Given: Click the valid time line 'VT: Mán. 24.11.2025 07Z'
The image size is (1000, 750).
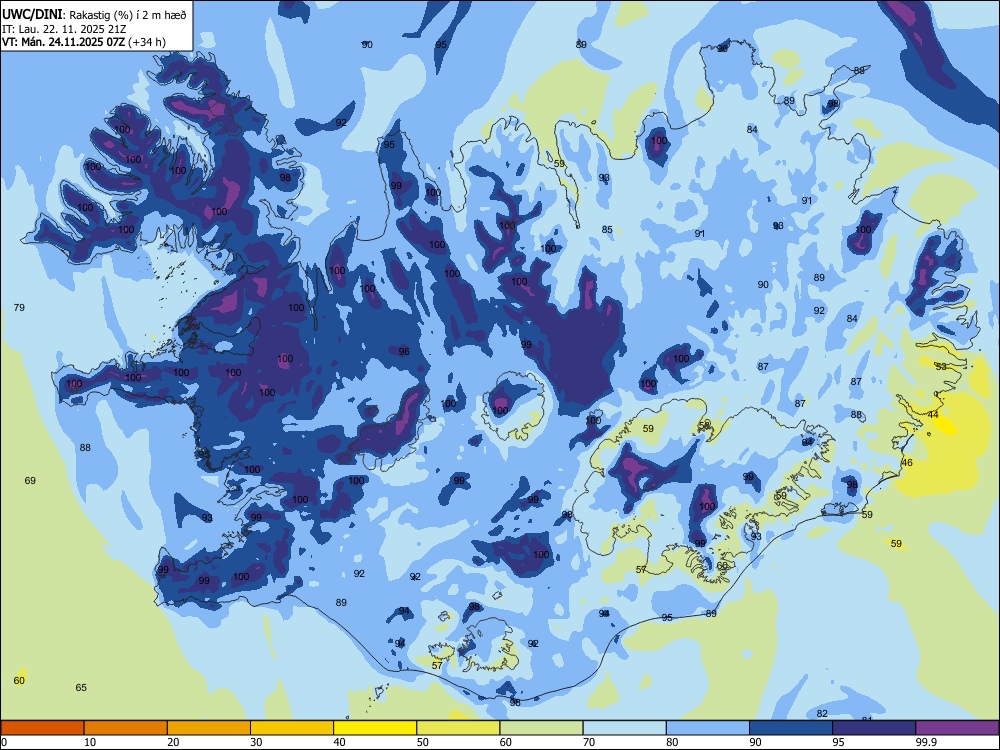Looking at the screenshot, I should [64, 42].
